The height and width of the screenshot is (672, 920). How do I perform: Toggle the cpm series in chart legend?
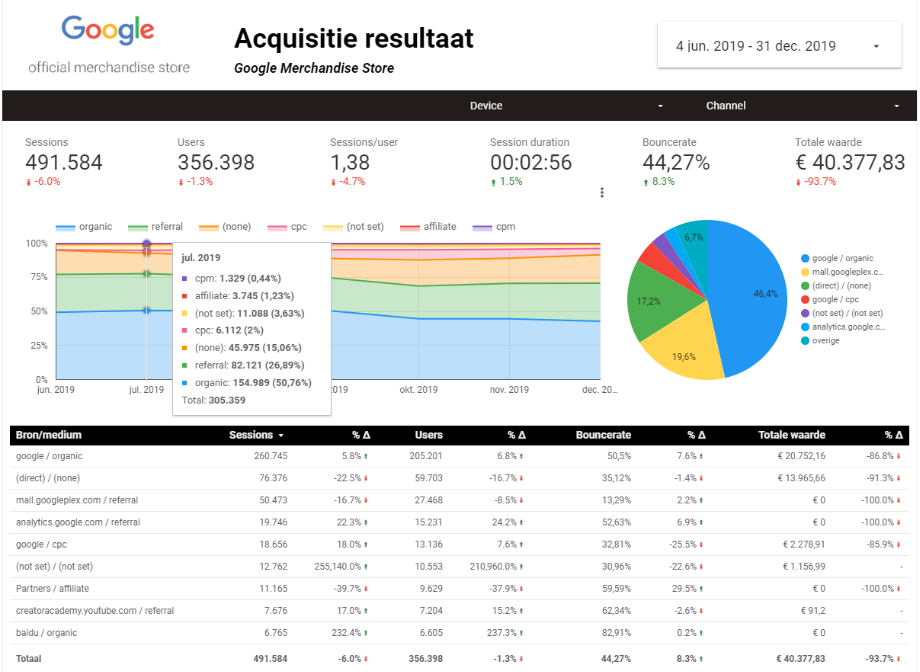pos(494,227)
